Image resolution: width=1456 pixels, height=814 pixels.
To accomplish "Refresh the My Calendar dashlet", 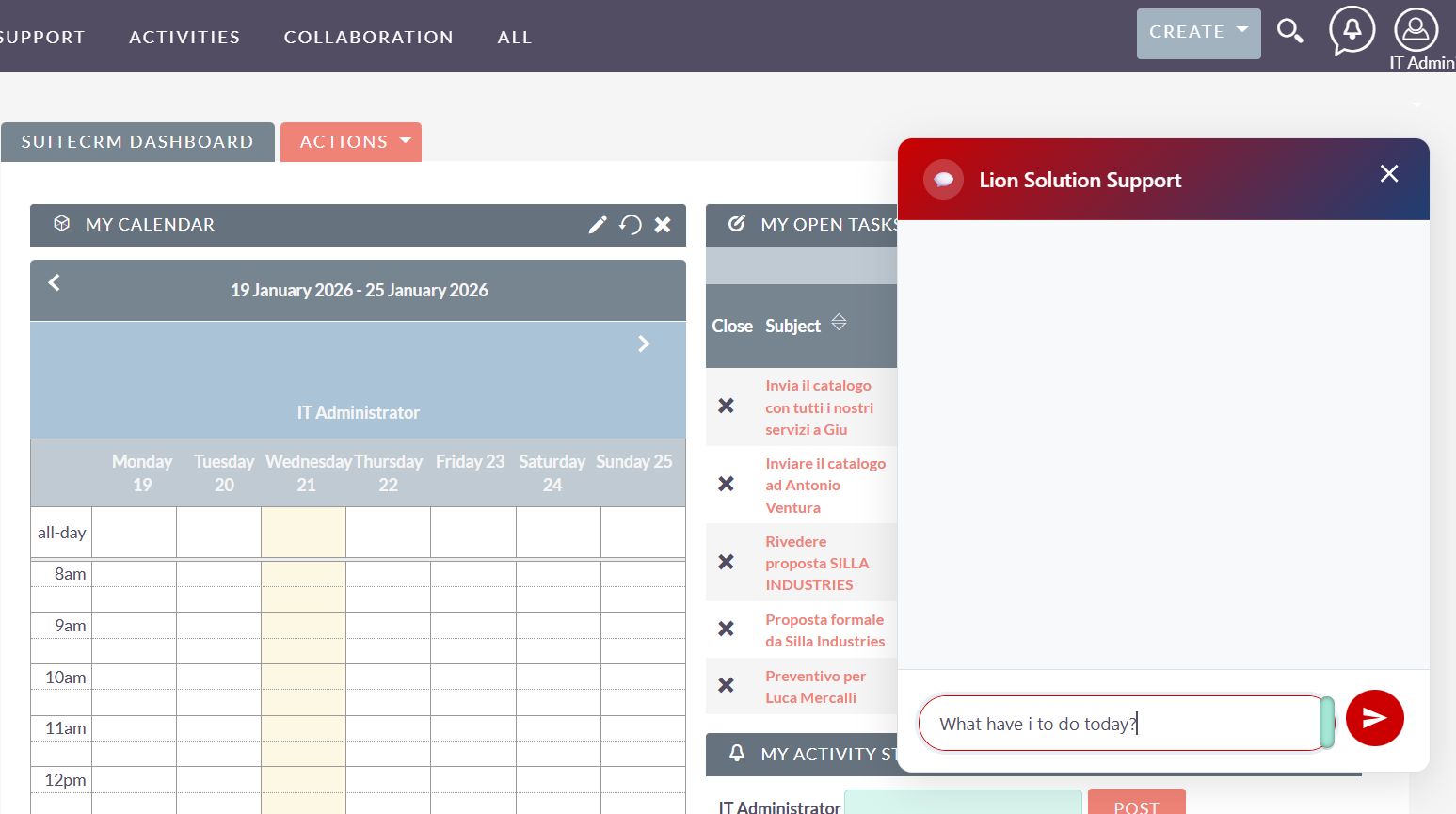I will [x=631, y=225].
